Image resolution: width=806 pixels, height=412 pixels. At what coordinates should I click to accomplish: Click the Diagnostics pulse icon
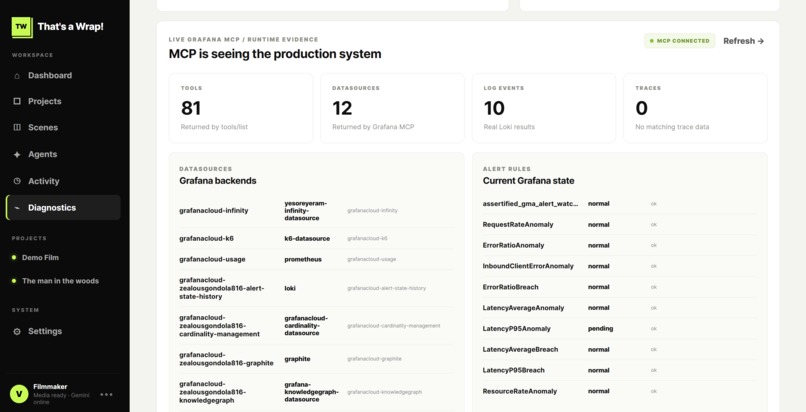[17, 208]
